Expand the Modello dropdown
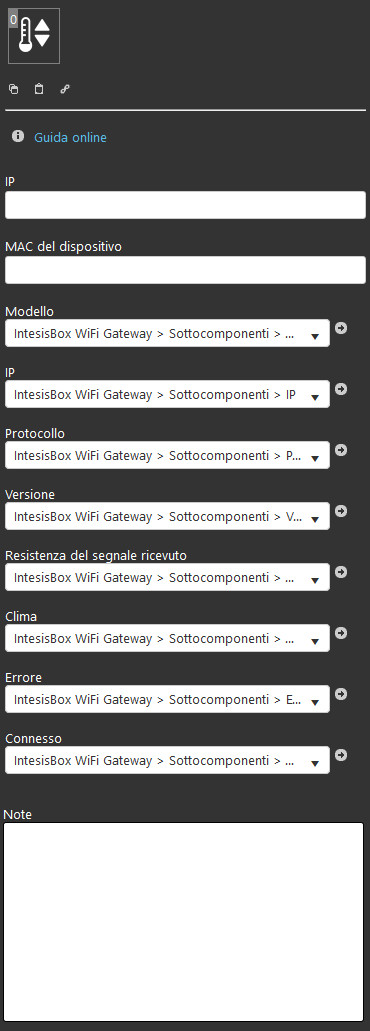 (167, 333)
